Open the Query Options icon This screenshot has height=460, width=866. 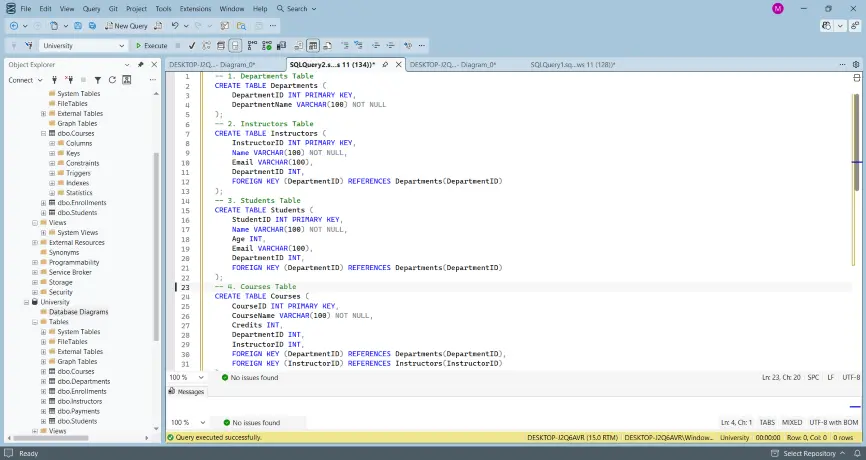[x=221, y=46]
